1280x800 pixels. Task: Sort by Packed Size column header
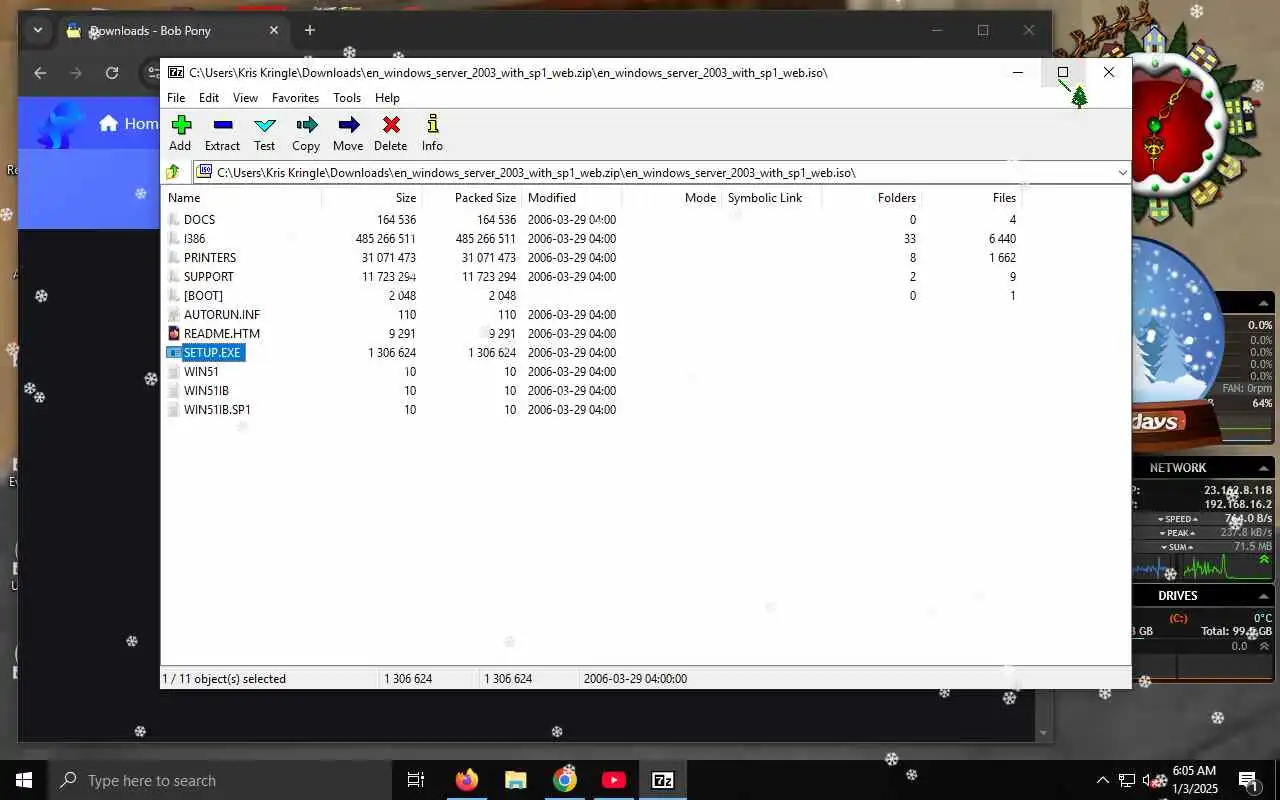[x=472, y=198]
